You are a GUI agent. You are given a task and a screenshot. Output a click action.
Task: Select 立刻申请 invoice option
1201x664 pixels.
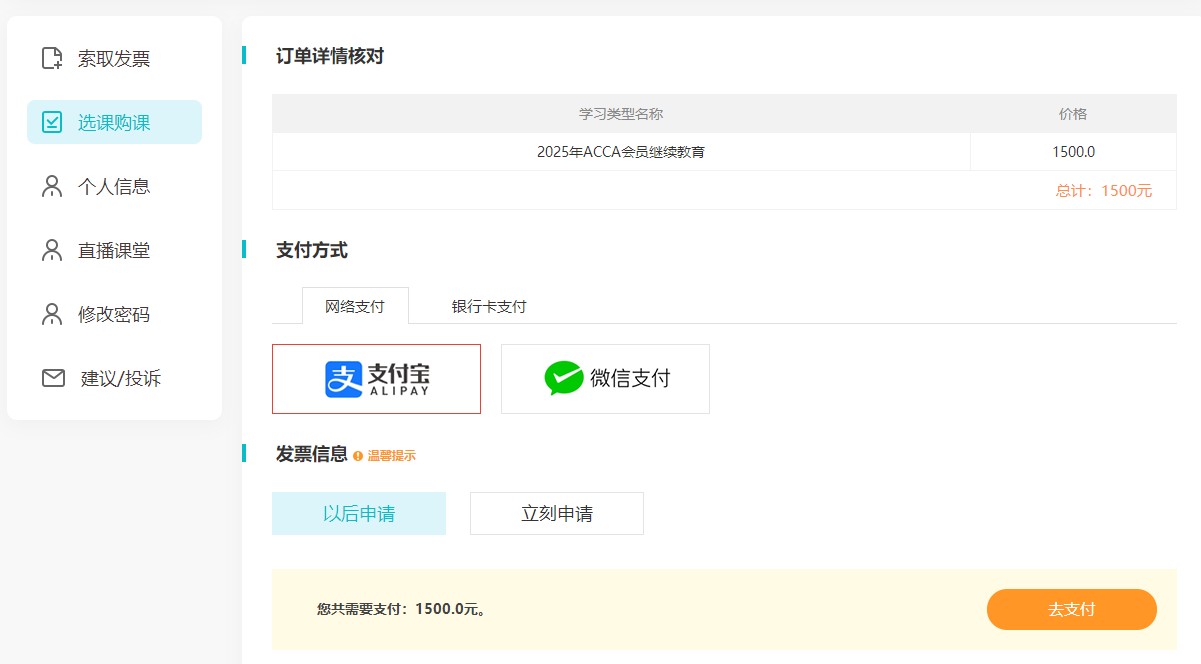click(557, 513)
